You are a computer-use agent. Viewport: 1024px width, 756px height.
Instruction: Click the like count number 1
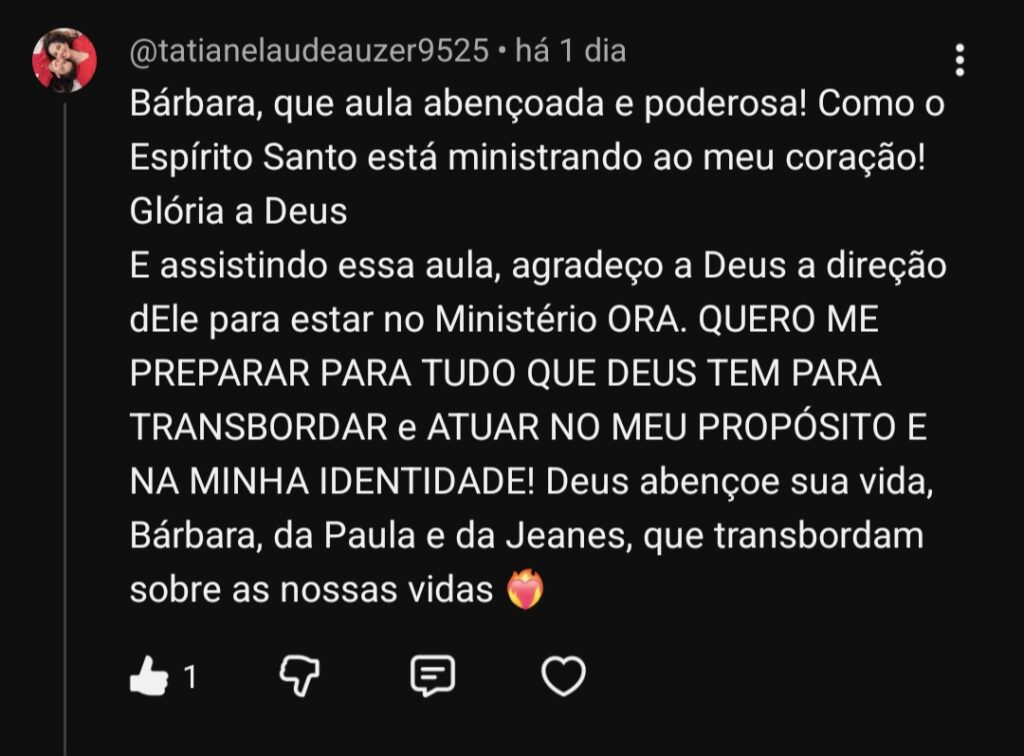190,677
